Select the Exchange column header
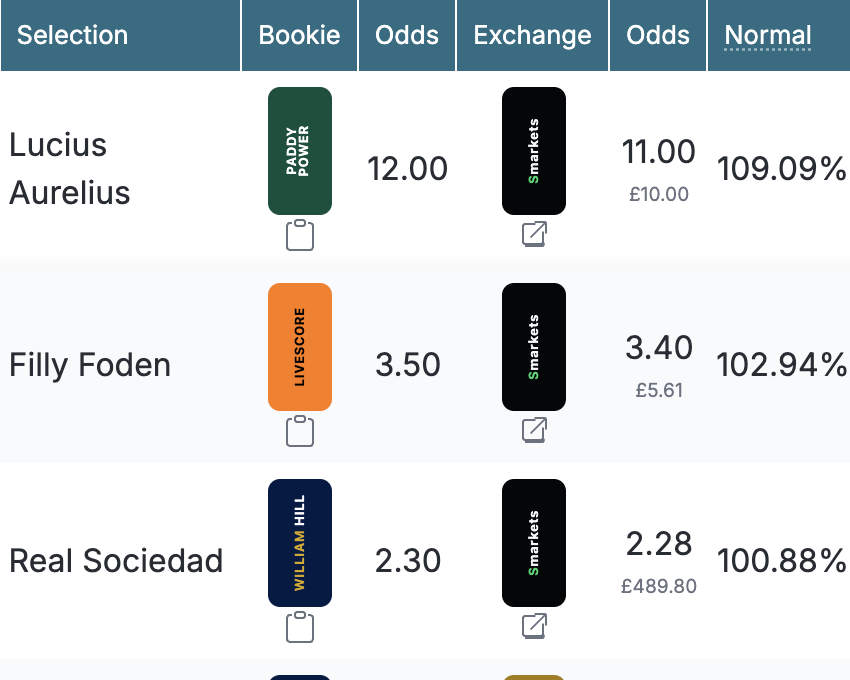This screenshot has width=850, height=680. (x=532, y=35)
